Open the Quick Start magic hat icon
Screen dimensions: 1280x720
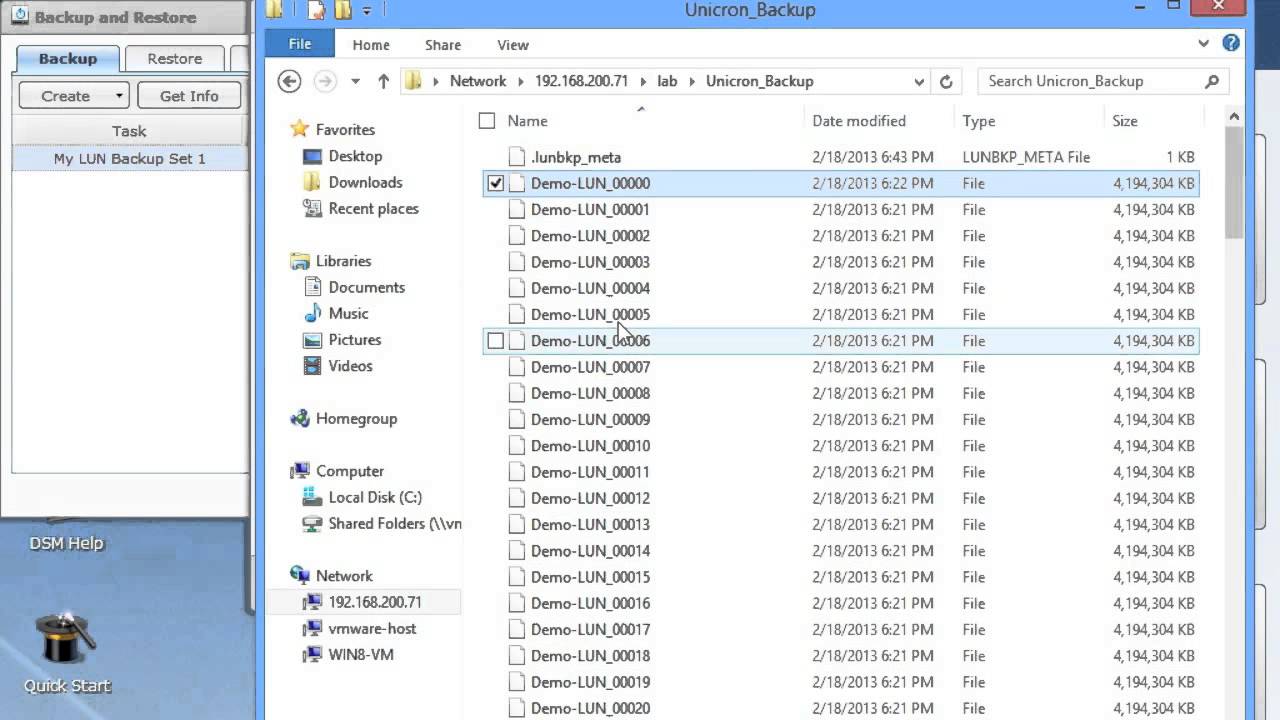[66, 640]
